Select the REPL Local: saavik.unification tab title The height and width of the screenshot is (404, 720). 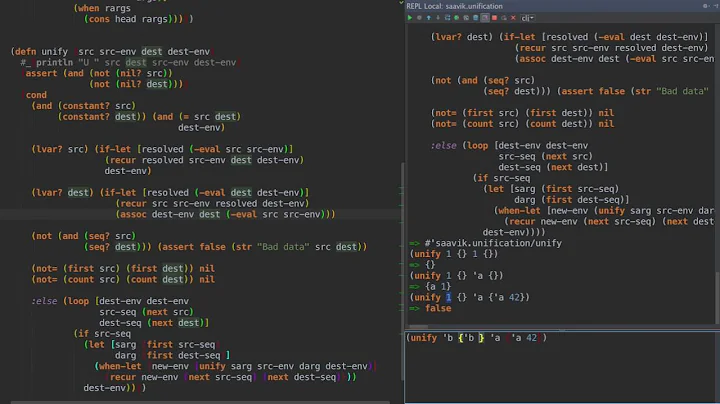click(455, 6)
